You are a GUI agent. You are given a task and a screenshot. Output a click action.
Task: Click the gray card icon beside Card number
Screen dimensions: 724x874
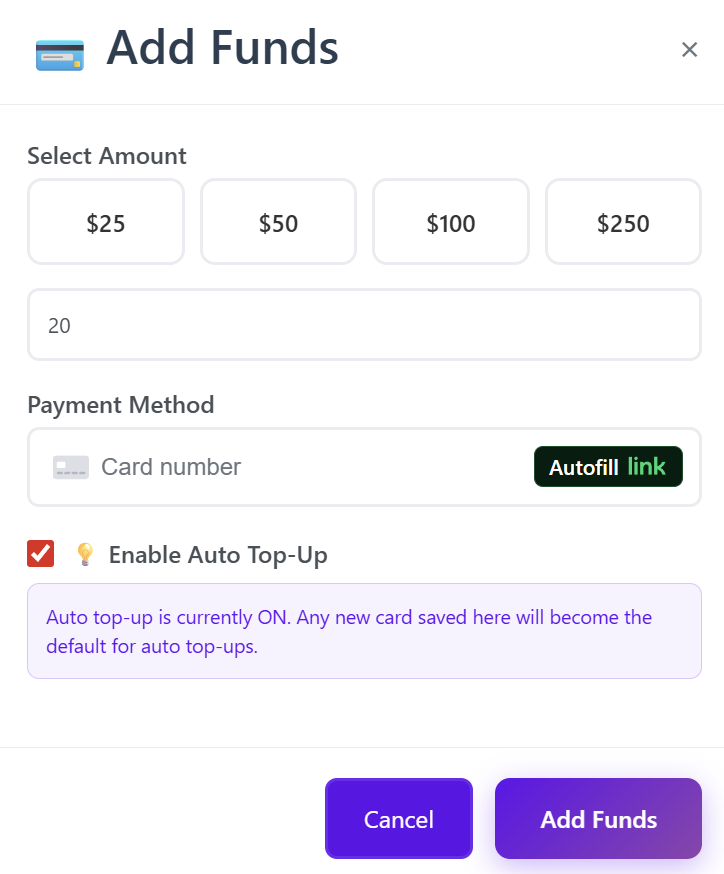(x=71, y=467)
